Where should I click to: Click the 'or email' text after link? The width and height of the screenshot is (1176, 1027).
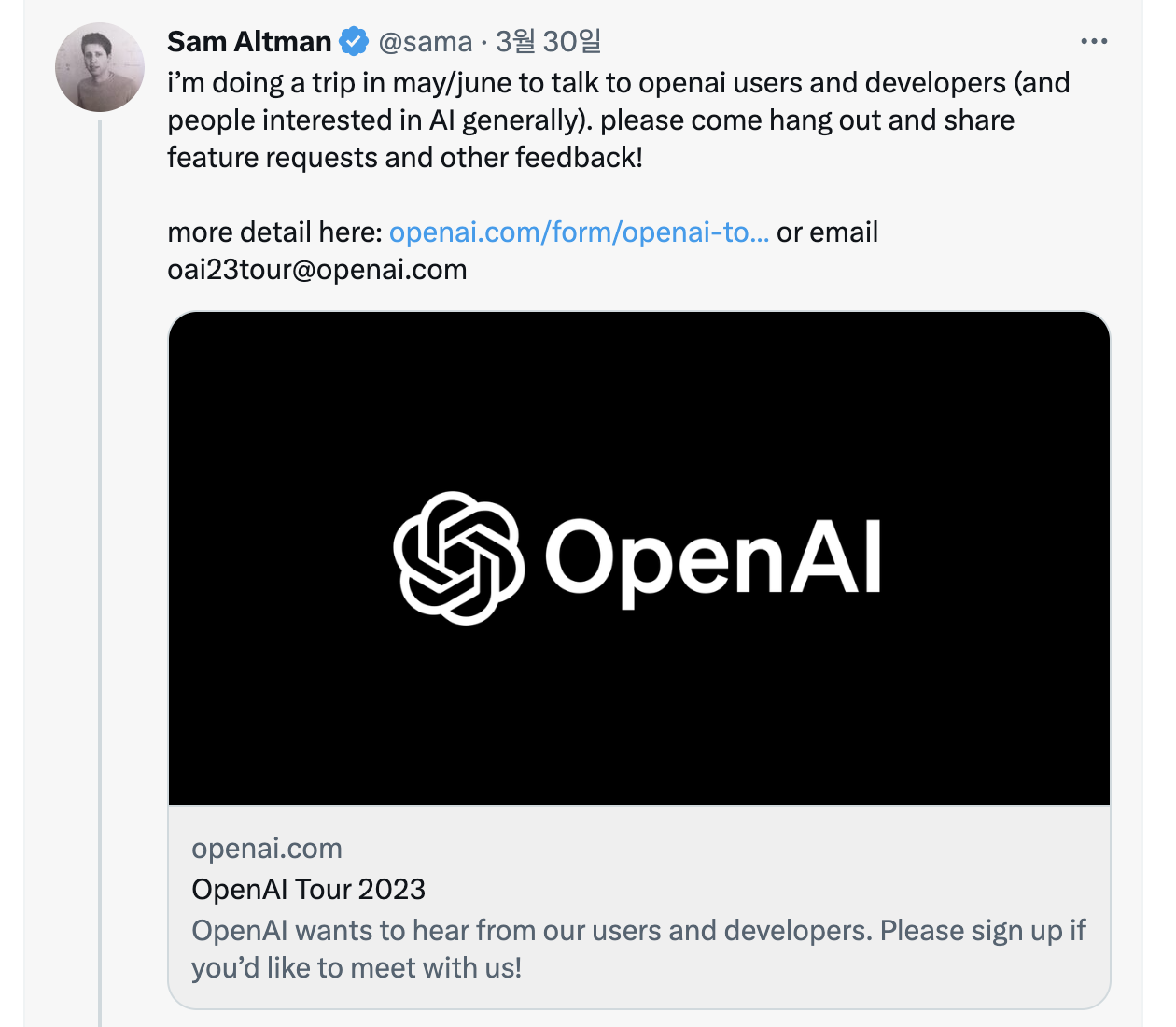828,232
